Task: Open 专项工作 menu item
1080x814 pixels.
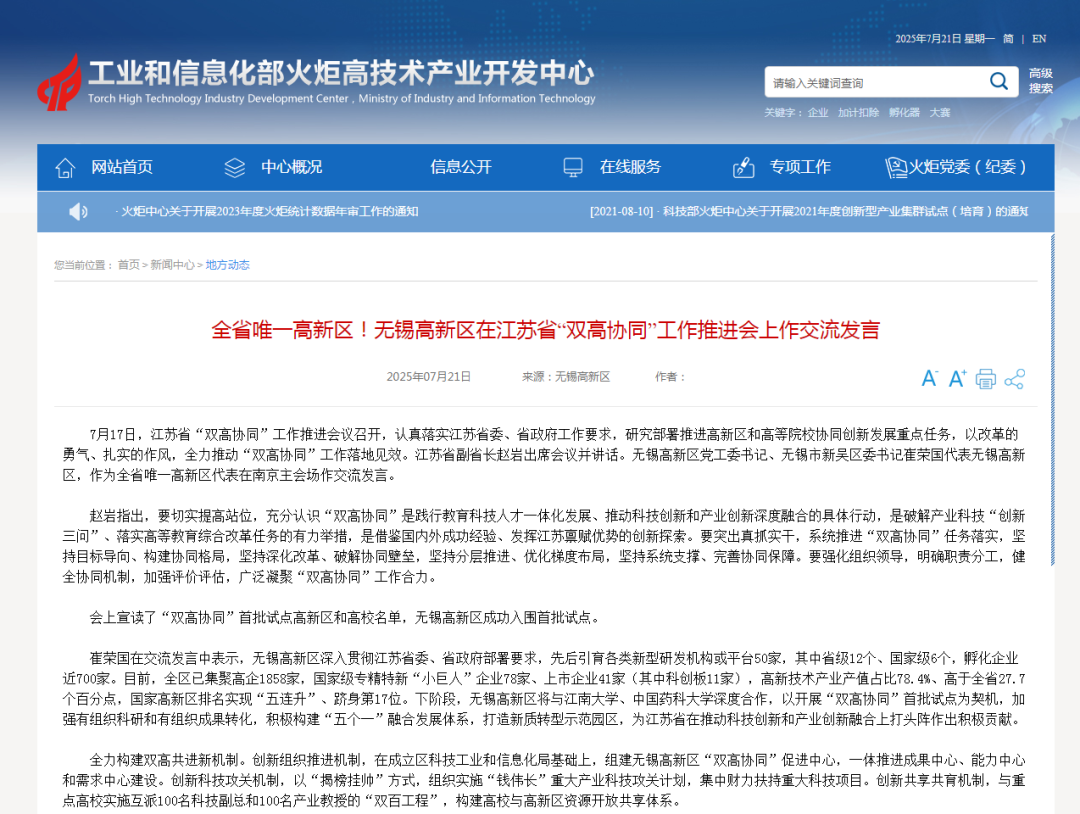Action: [x=800, y=167]
